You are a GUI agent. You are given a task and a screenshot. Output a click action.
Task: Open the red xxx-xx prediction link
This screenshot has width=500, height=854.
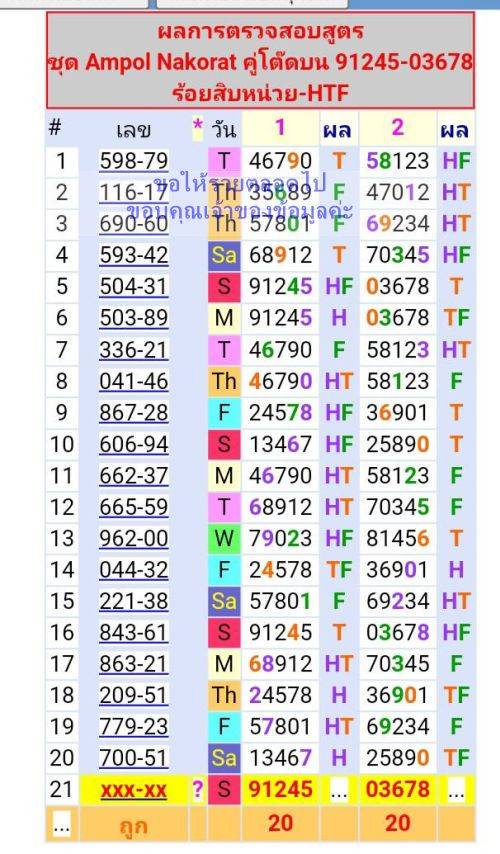134,790
